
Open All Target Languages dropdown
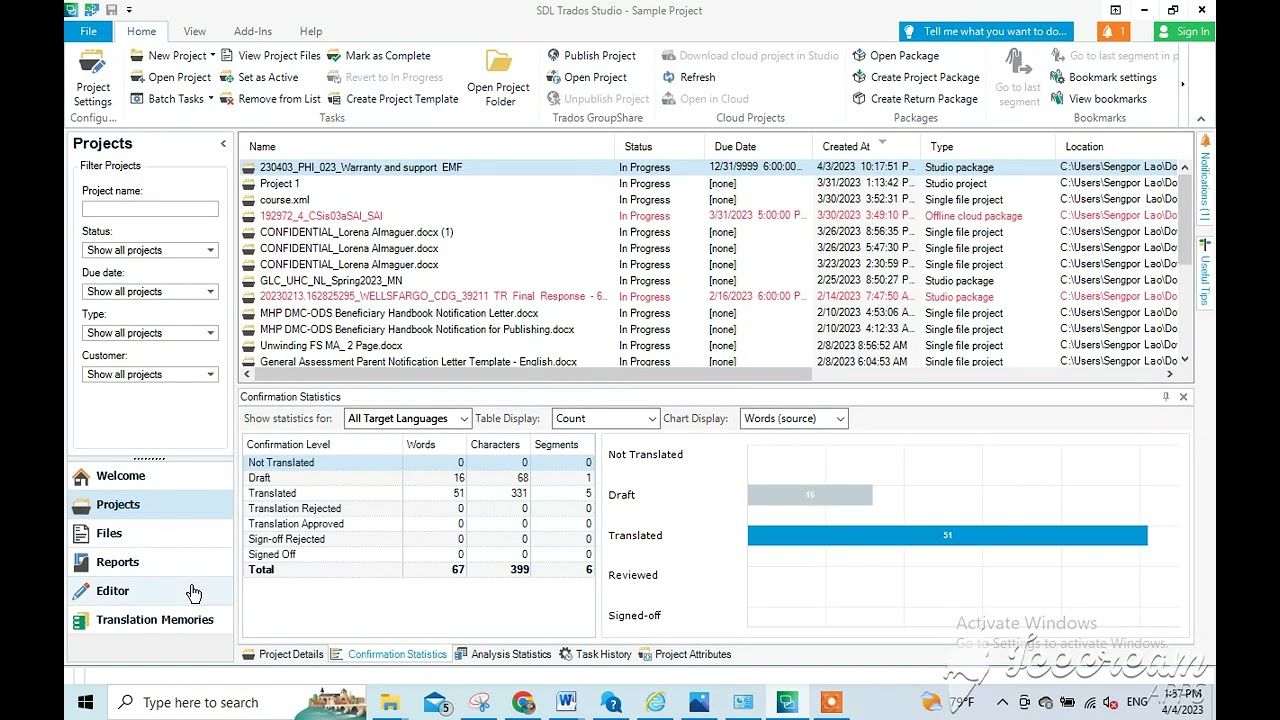407,419
